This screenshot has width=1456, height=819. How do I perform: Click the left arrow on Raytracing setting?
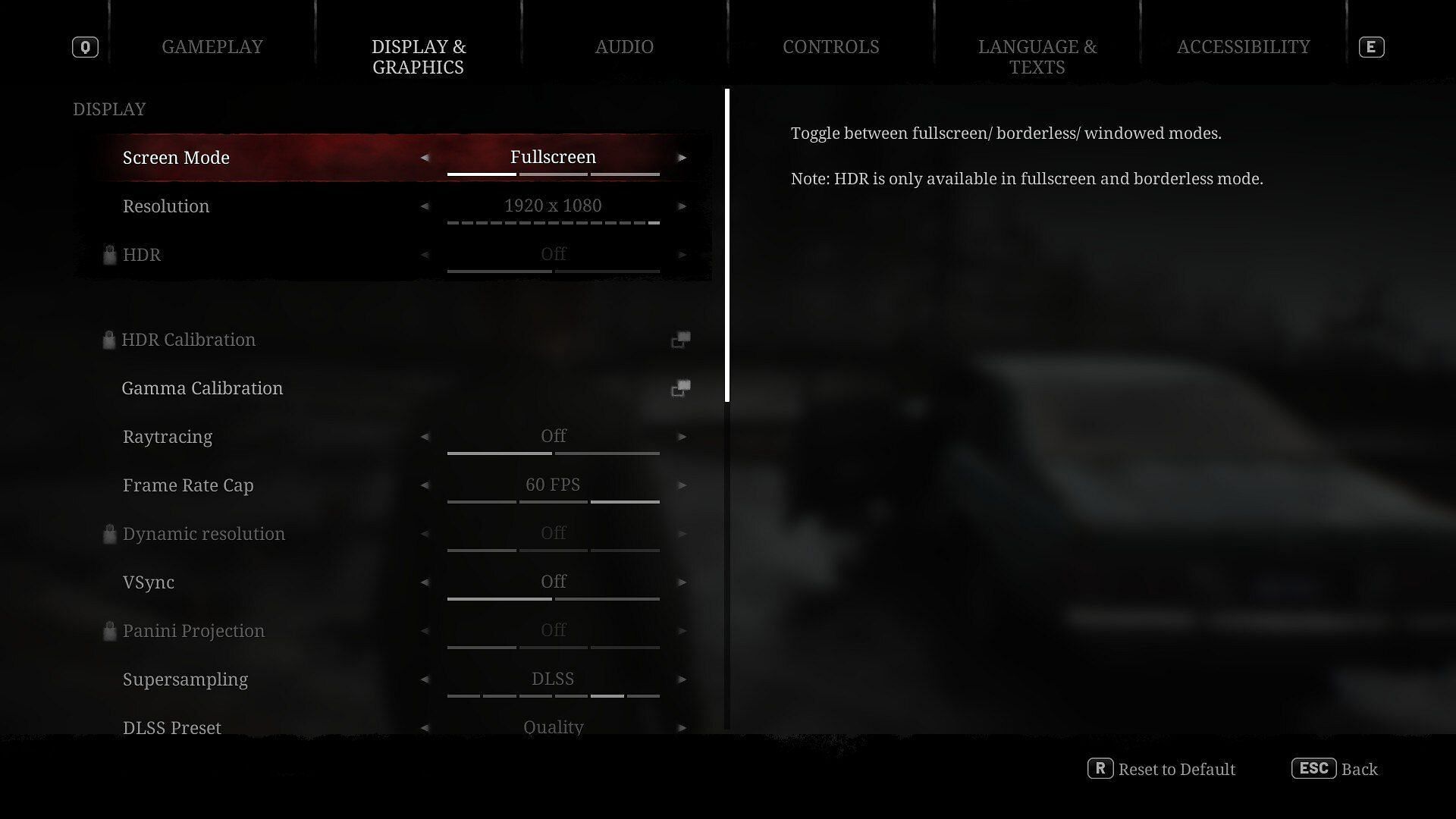point(424,436)
